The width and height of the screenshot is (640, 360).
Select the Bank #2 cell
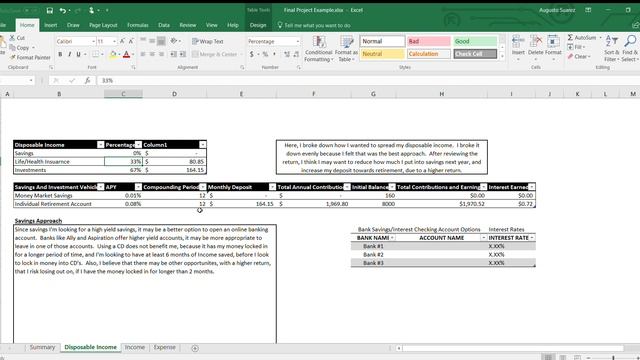(373, 255)
